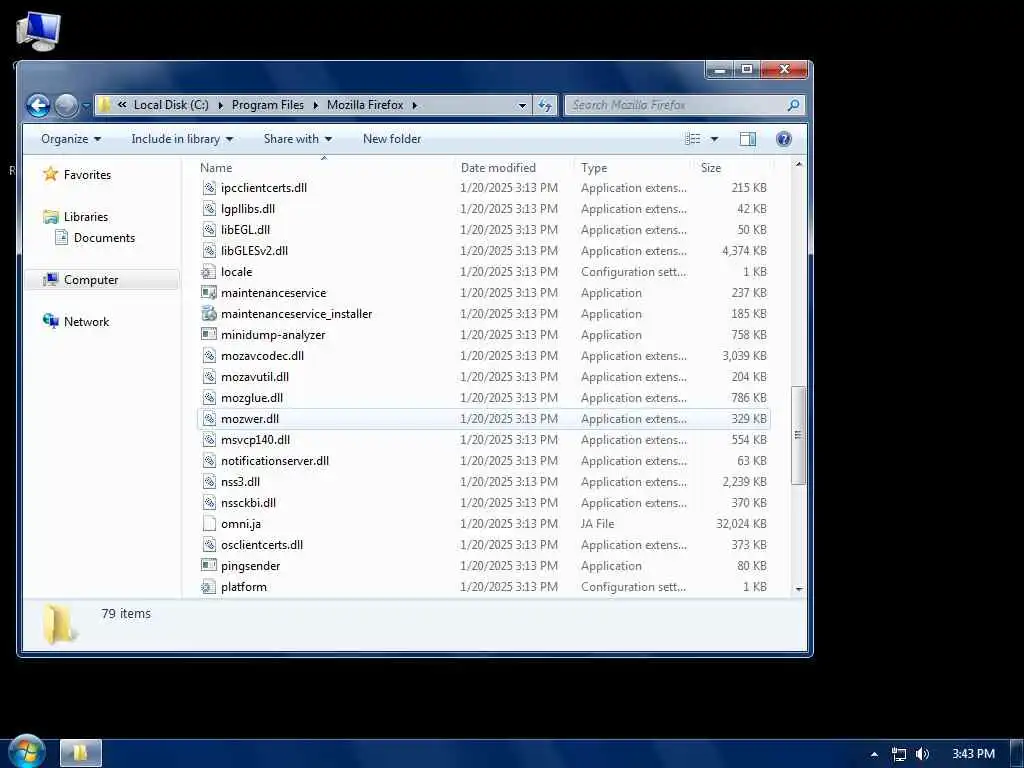Show hidden tray icons arrow

(874, 754)
